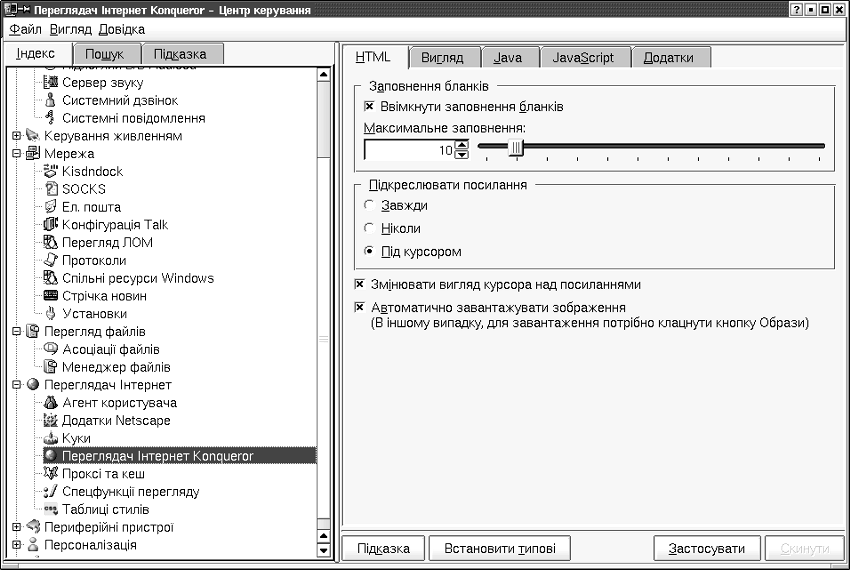Click the Kisdndock icon in the tree
This screenshot has height=570, width=850.
point(51,171)
